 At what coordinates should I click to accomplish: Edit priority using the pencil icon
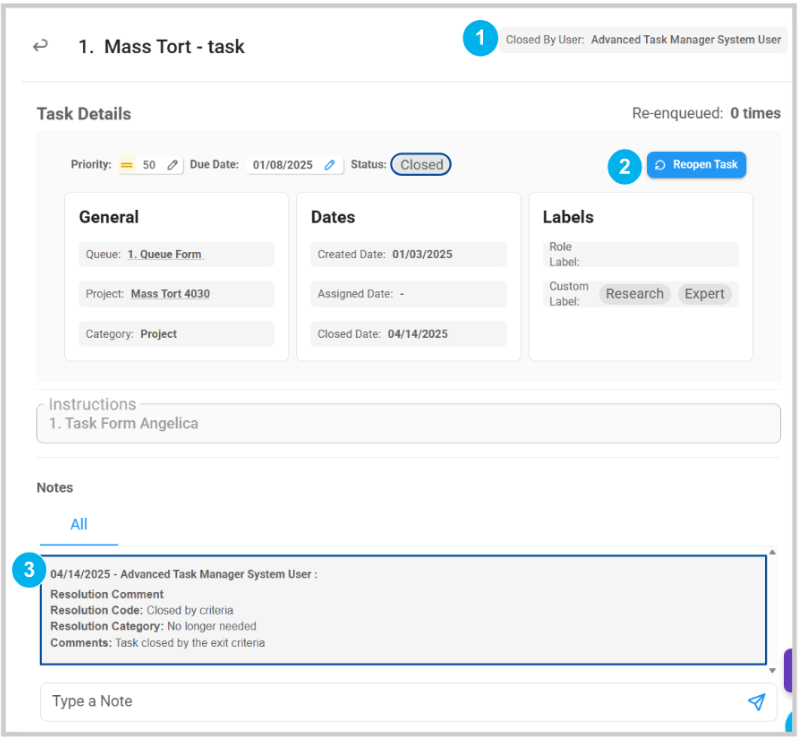[x=172, y=165]
